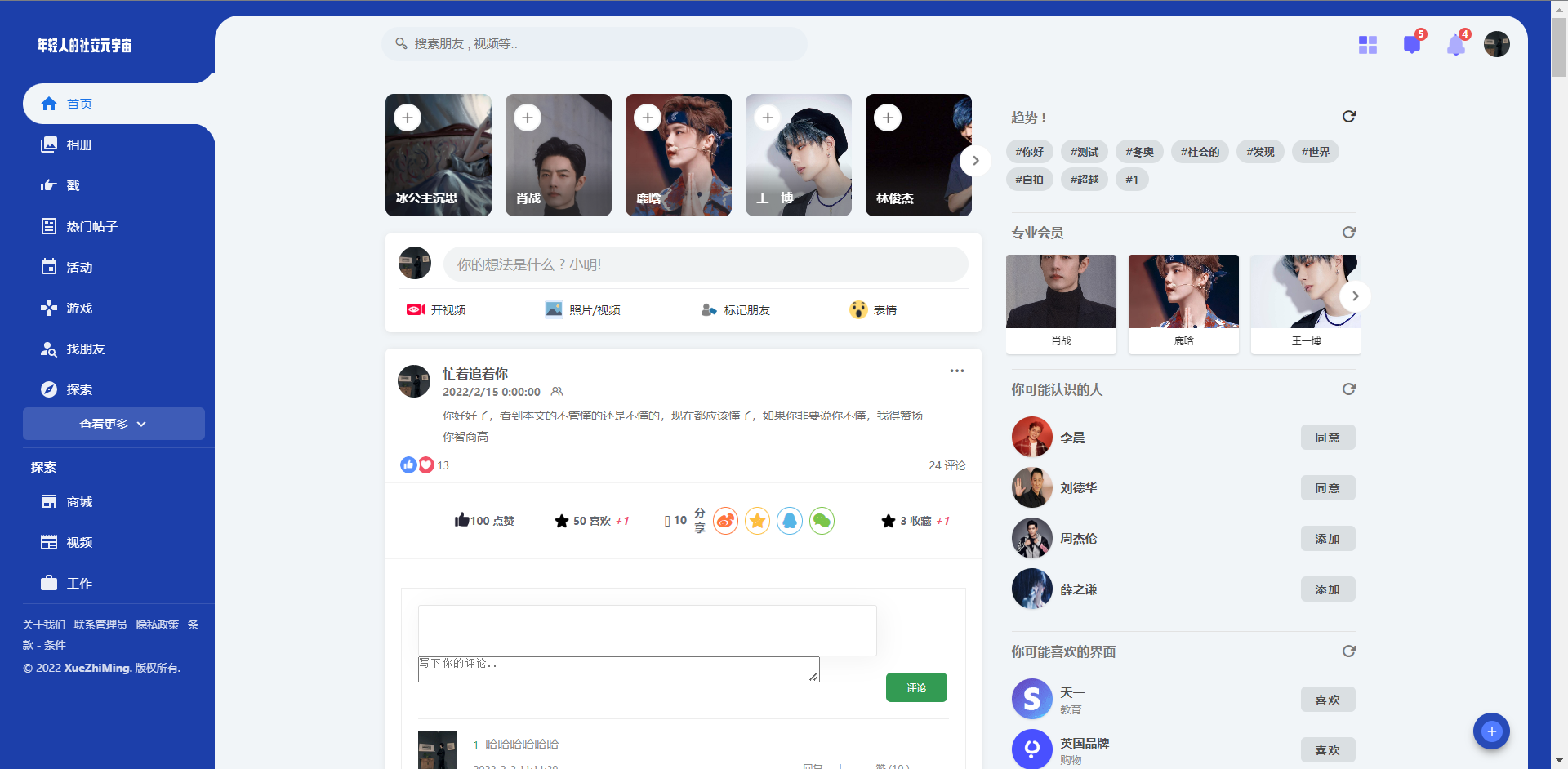Open 隐私政策 footer link

[158, 625]
